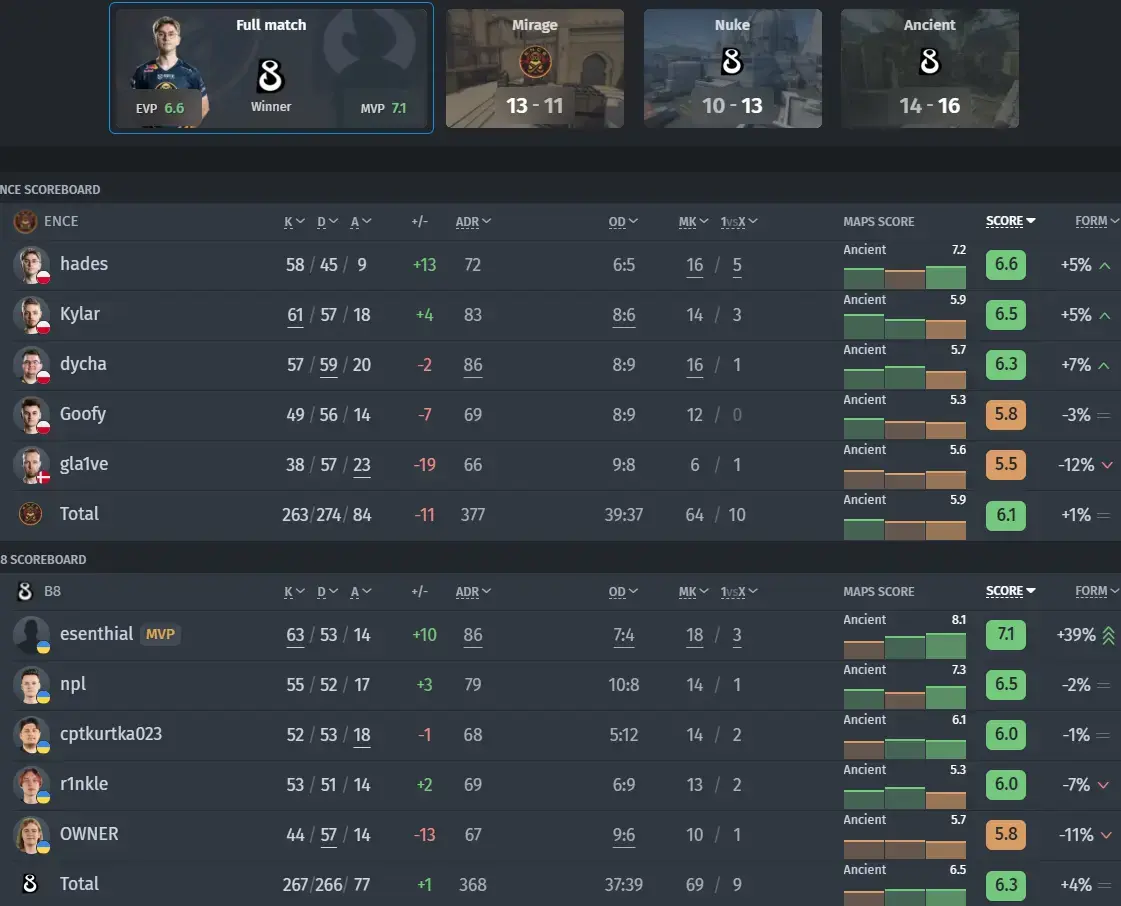Click esenthial 7.1 score badge
The width and height of the screenshot is (1121, 906).
1005,634
